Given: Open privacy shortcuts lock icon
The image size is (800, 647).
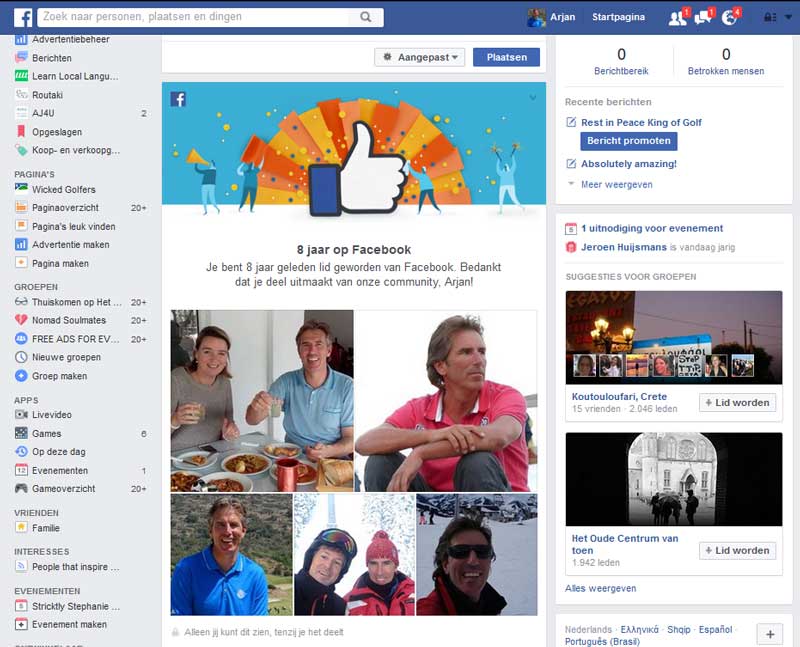Looking at the screenshot, I should click(x=769, y=17).
